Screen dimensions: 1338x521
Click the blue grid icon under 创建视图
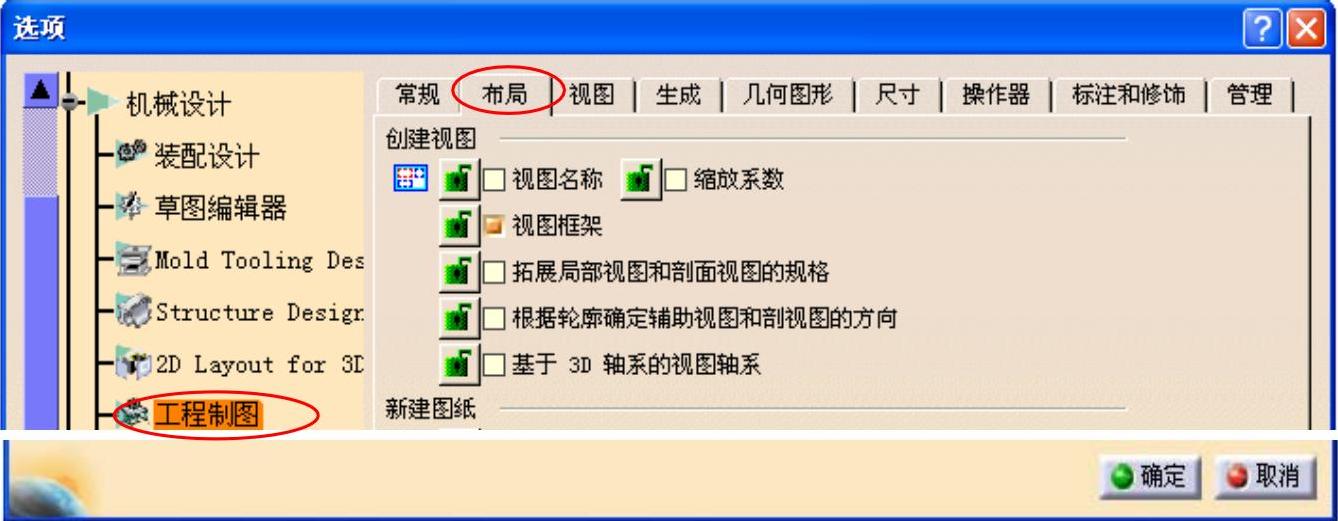[x=411, y=180]
